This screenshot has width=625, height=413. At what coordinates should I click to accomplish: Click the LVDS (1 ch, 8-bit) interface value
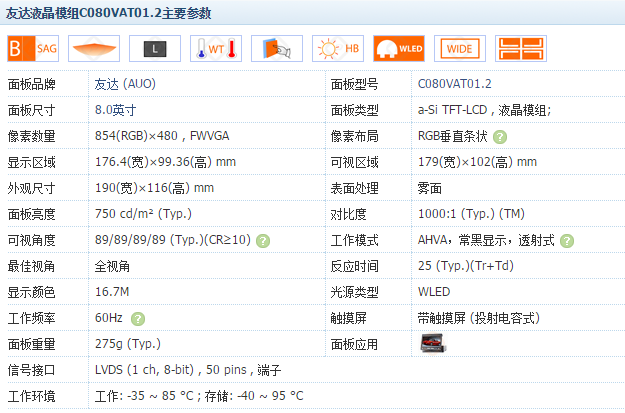[x=188, y=370]
